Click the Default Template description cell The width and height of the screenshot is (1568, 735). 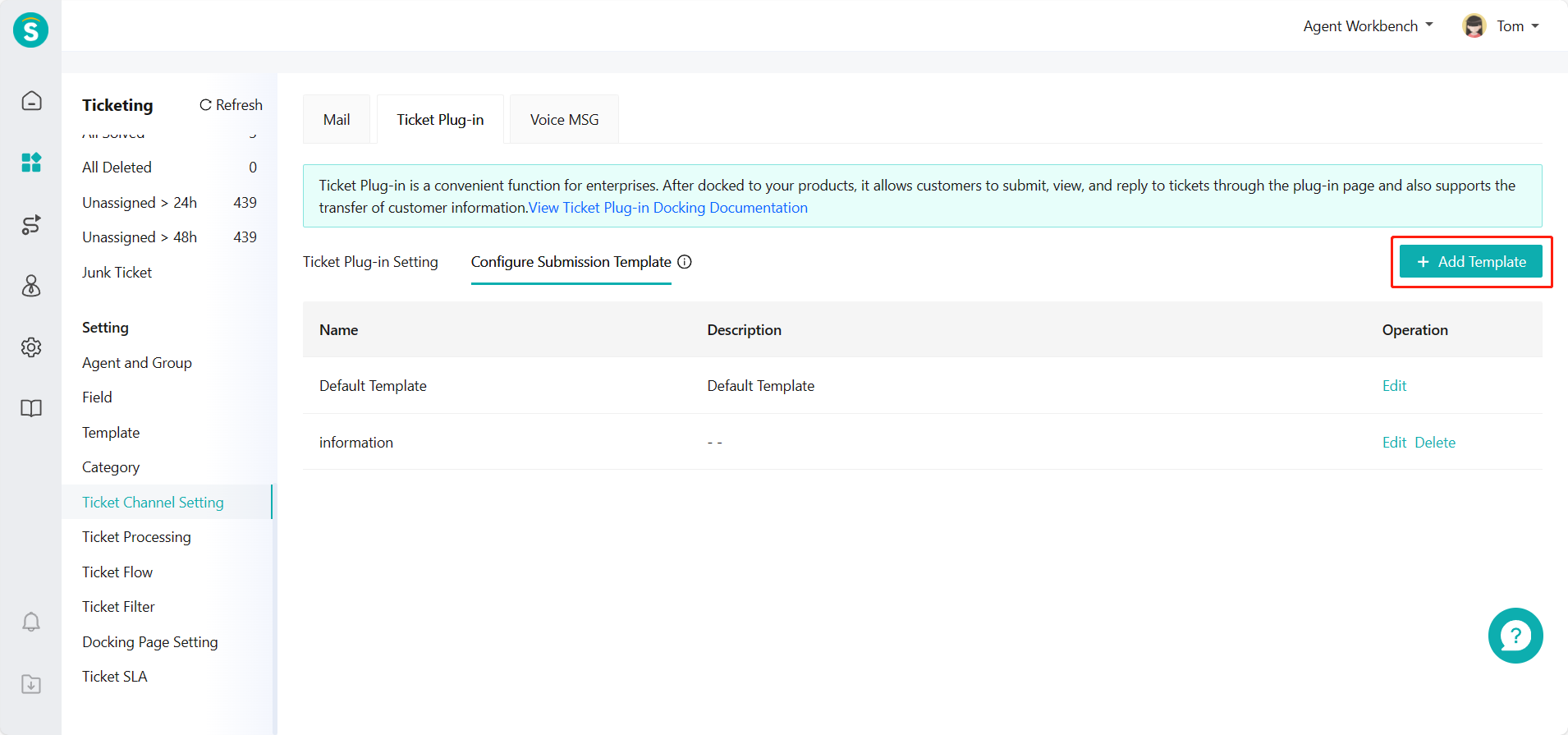tap(761, 386)
